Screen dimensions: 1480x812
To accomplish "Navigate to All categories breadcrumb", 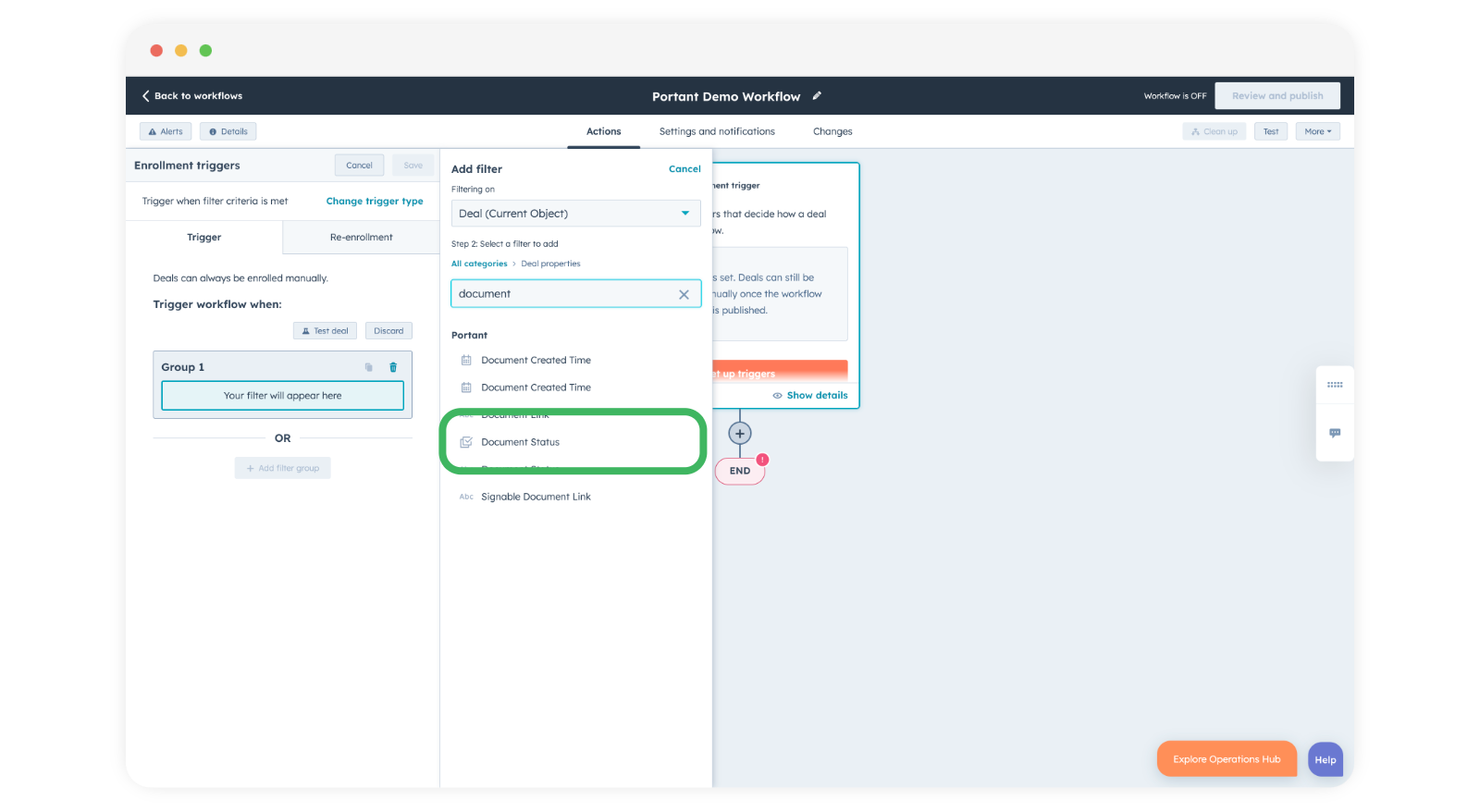I will [x=479, y=264].
